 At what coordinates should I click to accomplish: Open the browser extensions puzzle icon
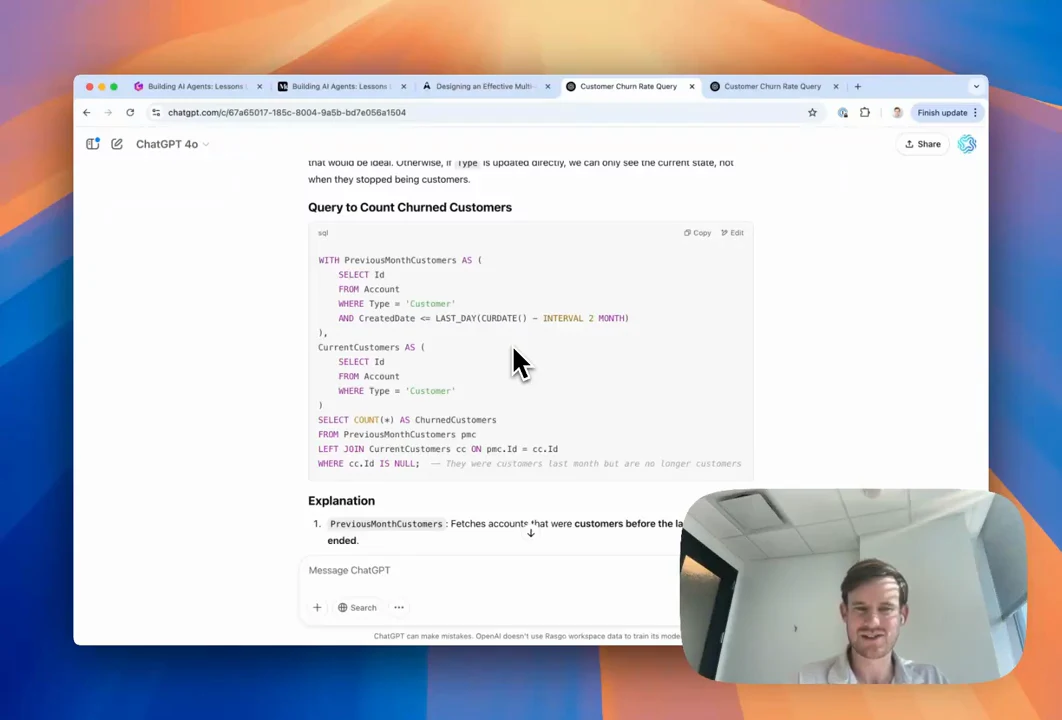(x=865, y=112)
